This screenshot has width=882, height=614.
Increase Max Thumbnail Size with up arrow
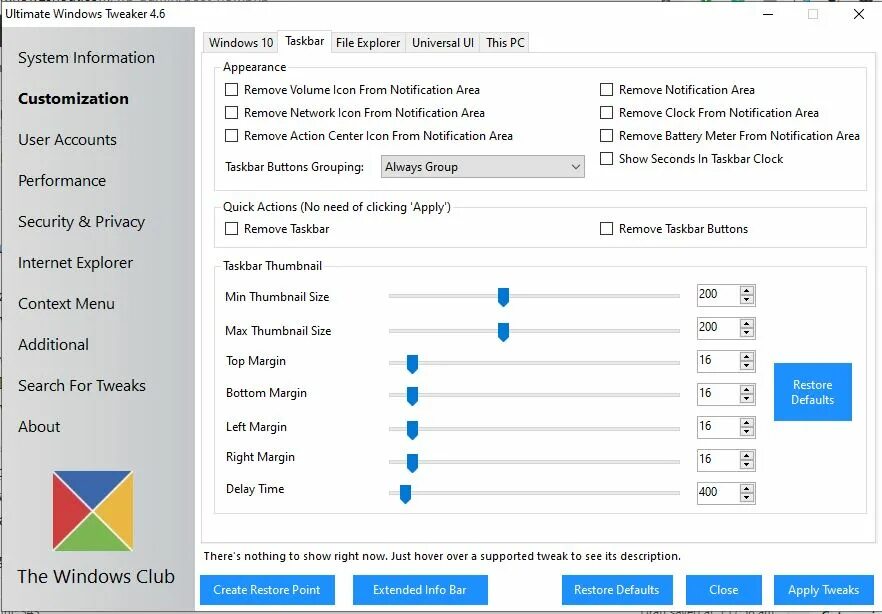746,323
